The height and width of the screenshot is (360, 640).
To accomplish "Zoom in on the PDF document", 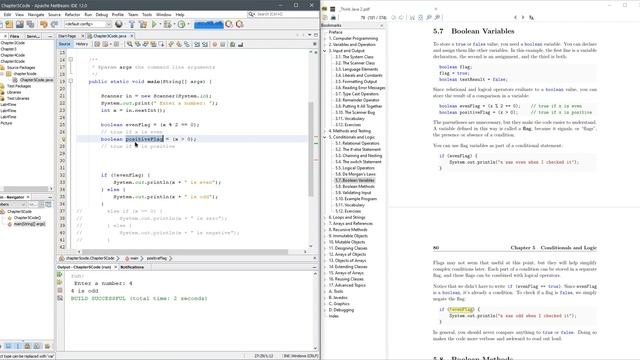I will [x=437, y=18].
